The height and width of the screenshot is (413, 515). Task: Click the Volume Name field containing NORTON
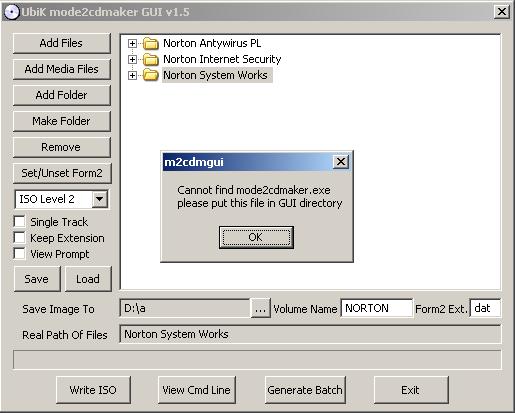[377, 308]
